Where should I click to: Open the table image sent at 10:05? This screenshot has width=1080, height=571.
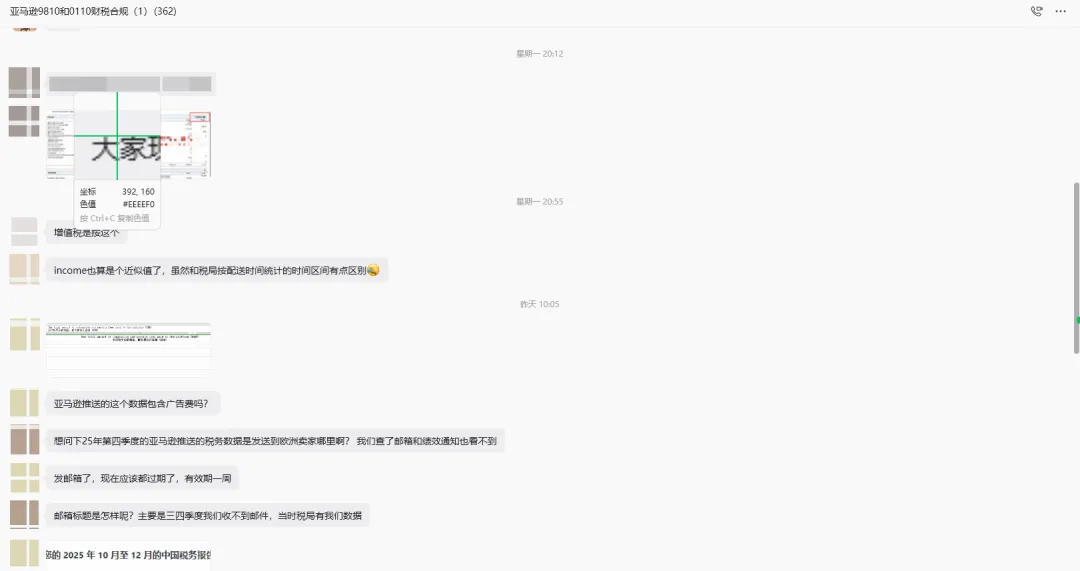(129, 349)
